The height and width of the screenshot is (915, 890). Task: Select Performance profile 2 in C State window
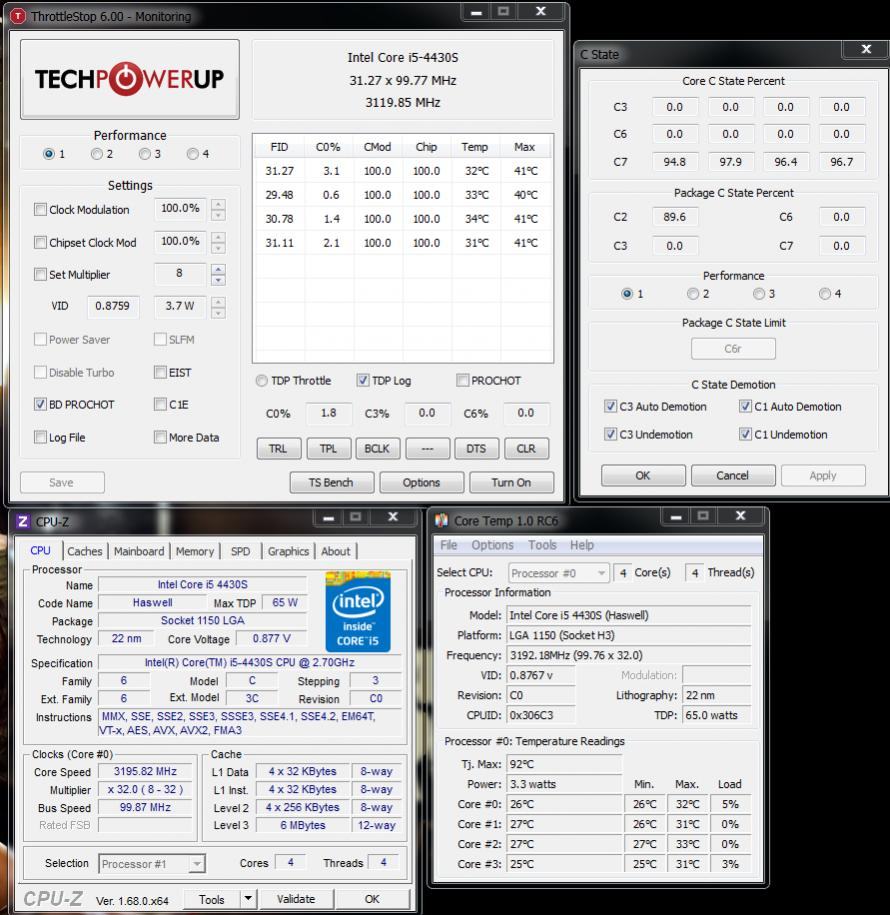(693, 294)
